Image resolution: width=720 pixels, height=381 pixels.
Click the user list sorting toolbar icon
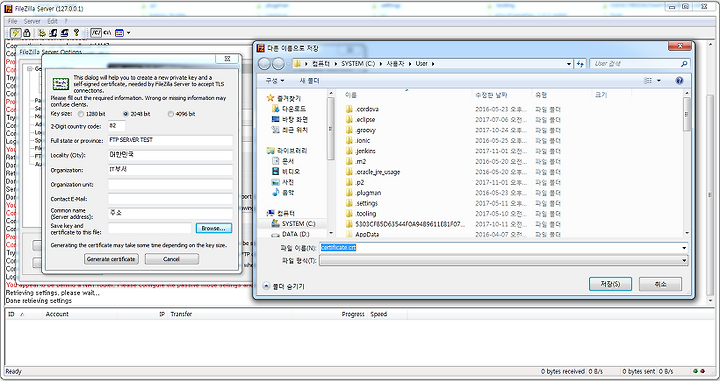[119, 33]
